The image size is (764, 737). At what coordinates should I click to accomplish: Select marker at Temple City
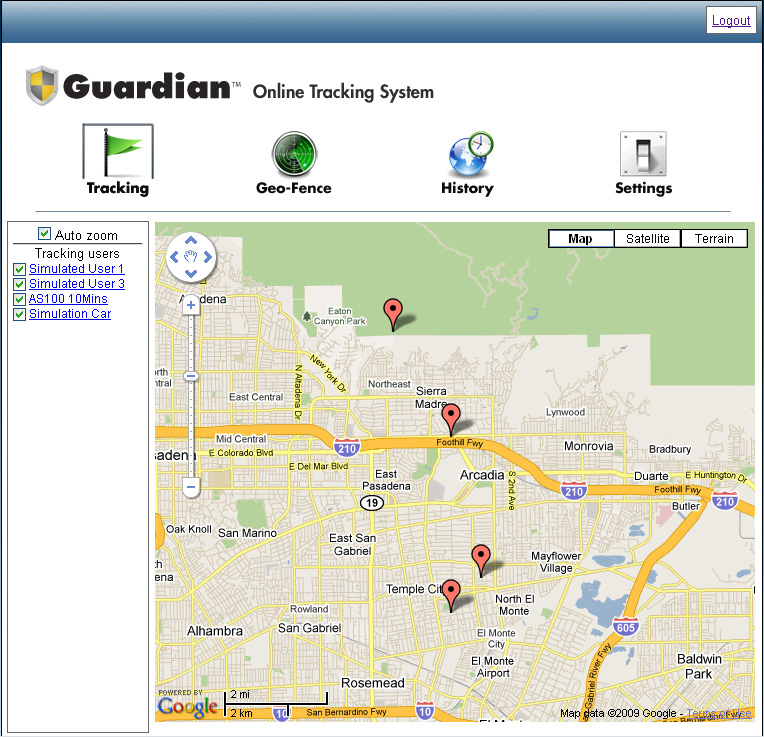click(x=451, y=595)
